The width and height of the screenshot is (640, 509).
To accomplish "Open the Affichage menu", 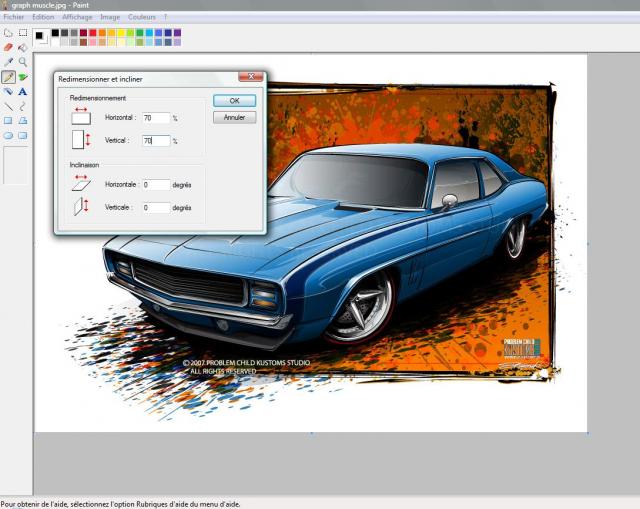I will click(x=77, y=17).
